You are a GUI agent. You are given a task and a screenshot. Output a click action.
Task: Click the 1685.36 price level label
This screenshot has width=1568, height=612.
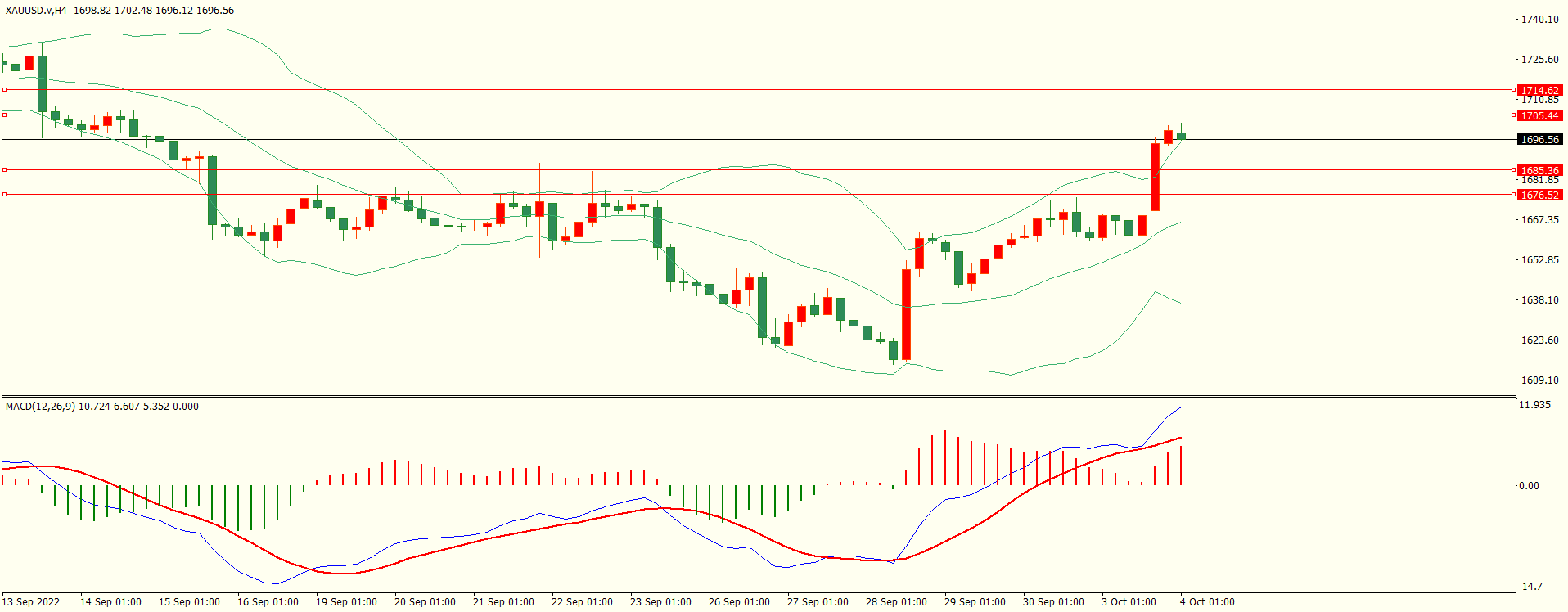coord(1539,171)
